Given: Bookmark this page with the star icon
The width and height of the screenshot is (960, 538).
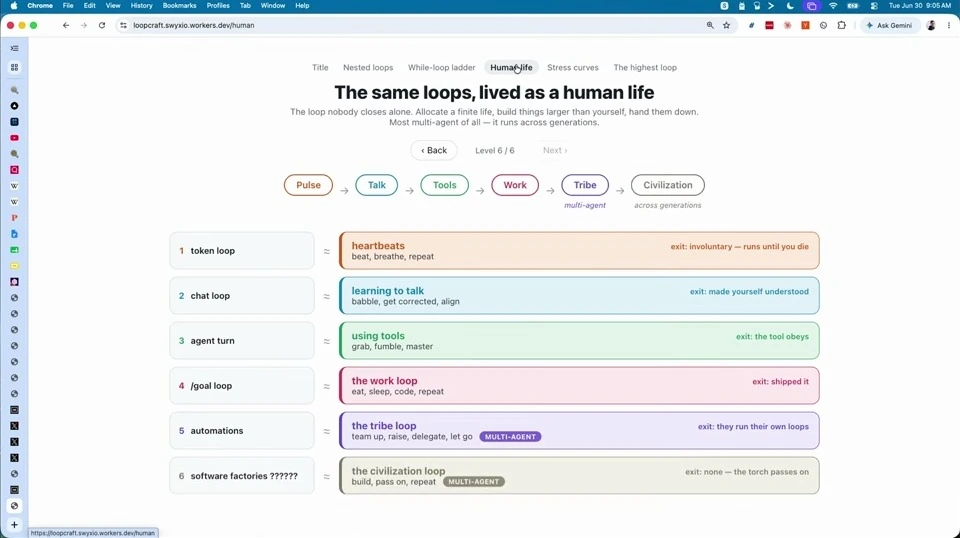Looking at the screenshot, I should point(727,25).
